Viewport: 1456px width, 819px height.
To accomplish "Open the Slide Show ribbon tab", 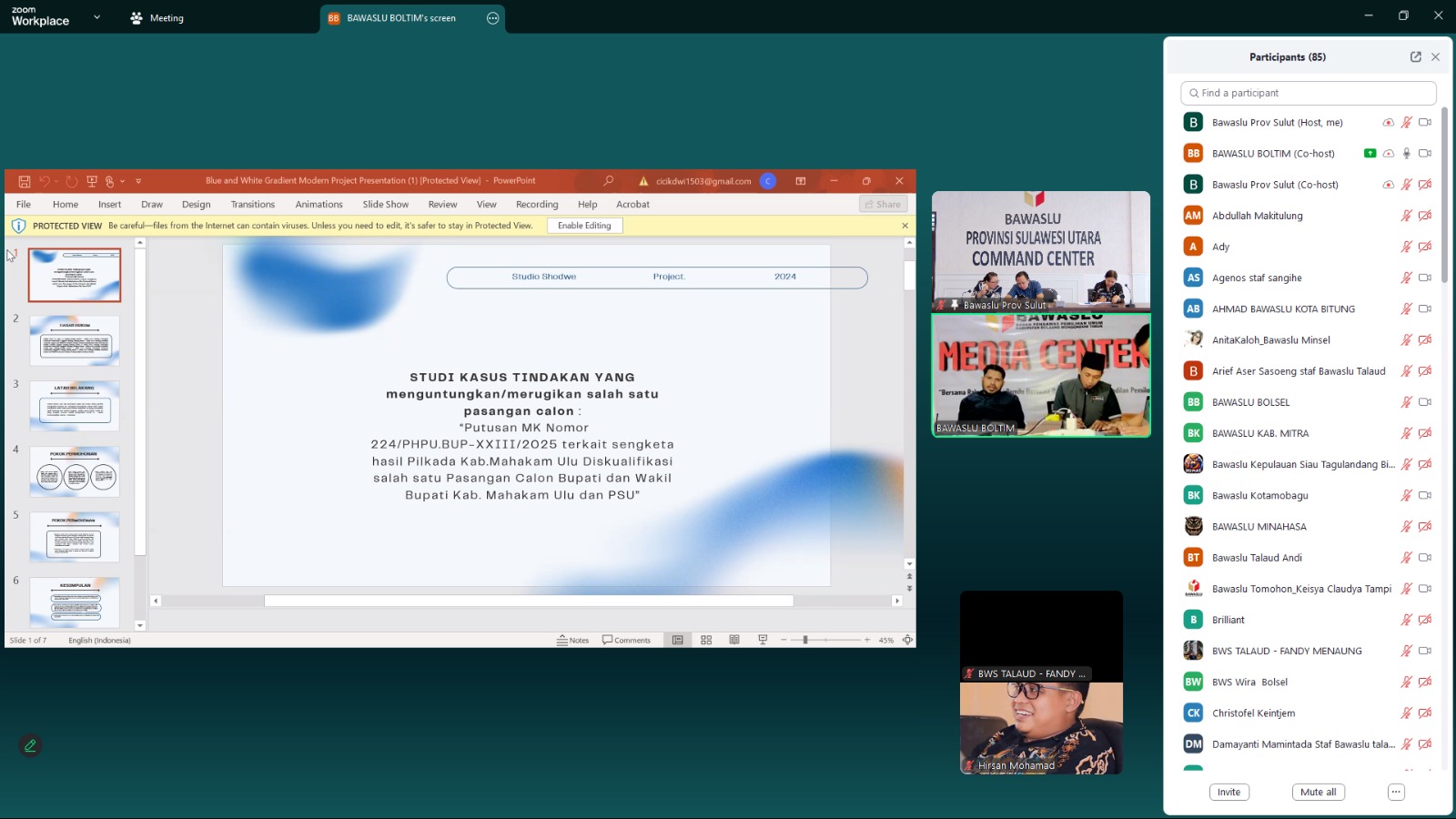I will coord(385,205).
